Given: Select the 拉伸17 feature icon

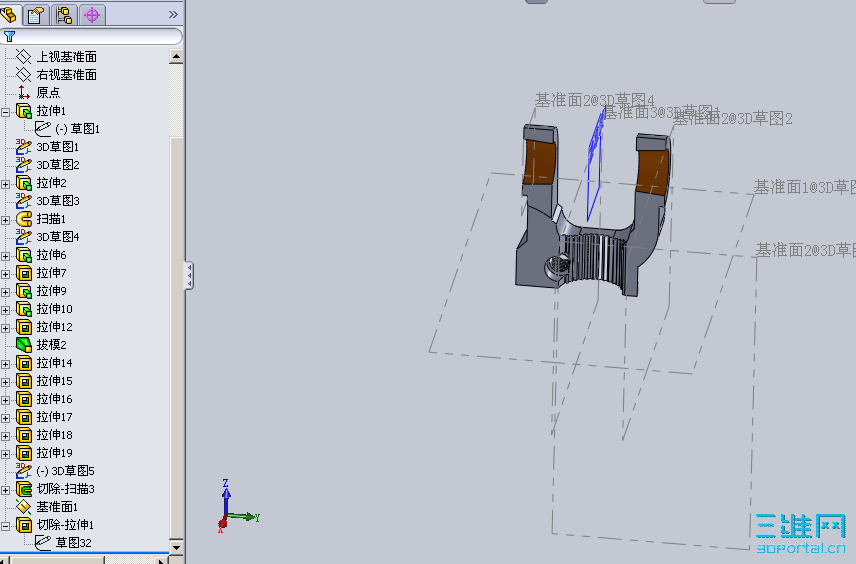Looking at the screenshot, I should click(23, 417).
